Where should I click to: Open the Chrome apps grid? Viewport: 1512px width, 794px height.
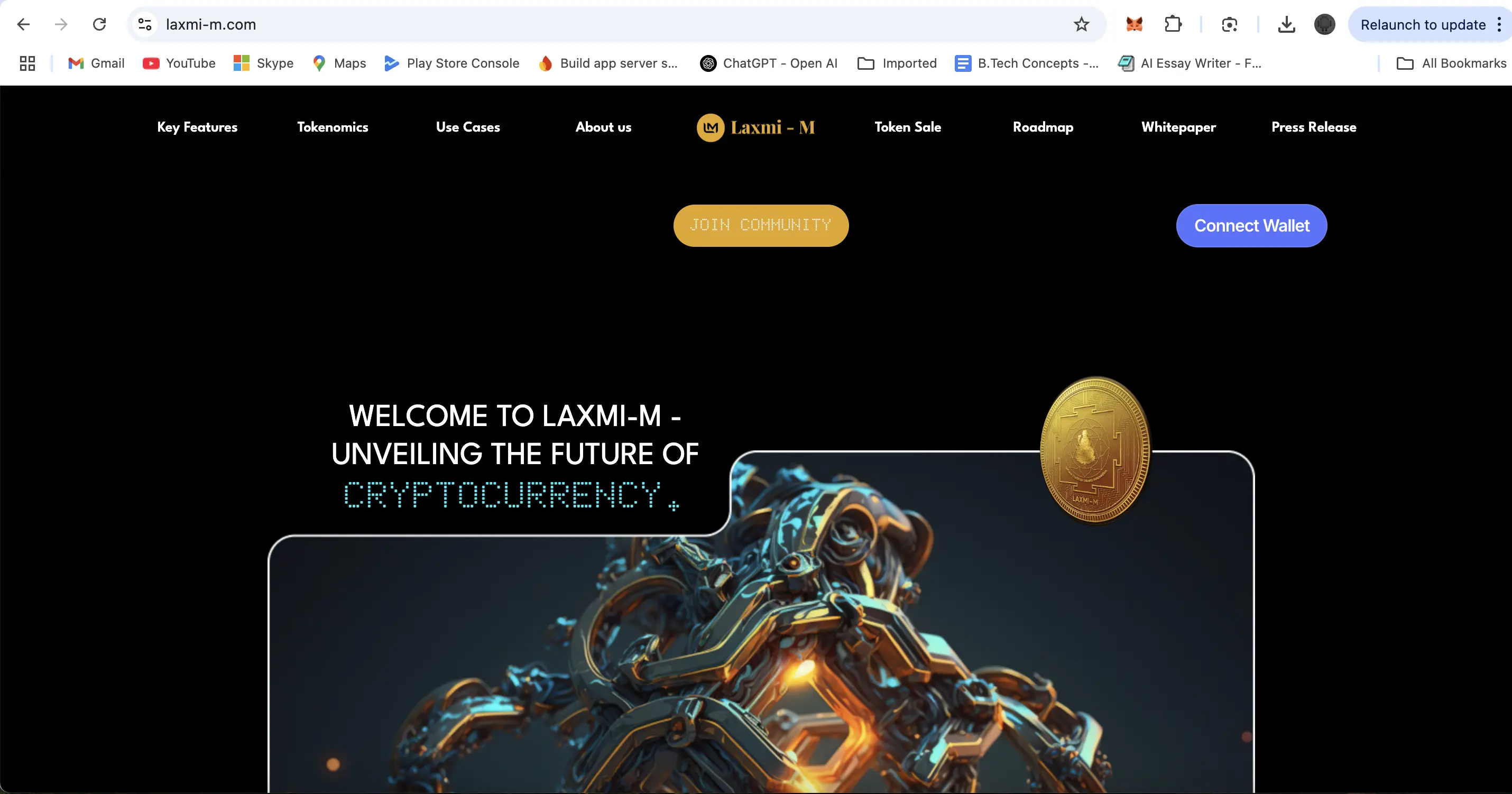coord(27,63)
